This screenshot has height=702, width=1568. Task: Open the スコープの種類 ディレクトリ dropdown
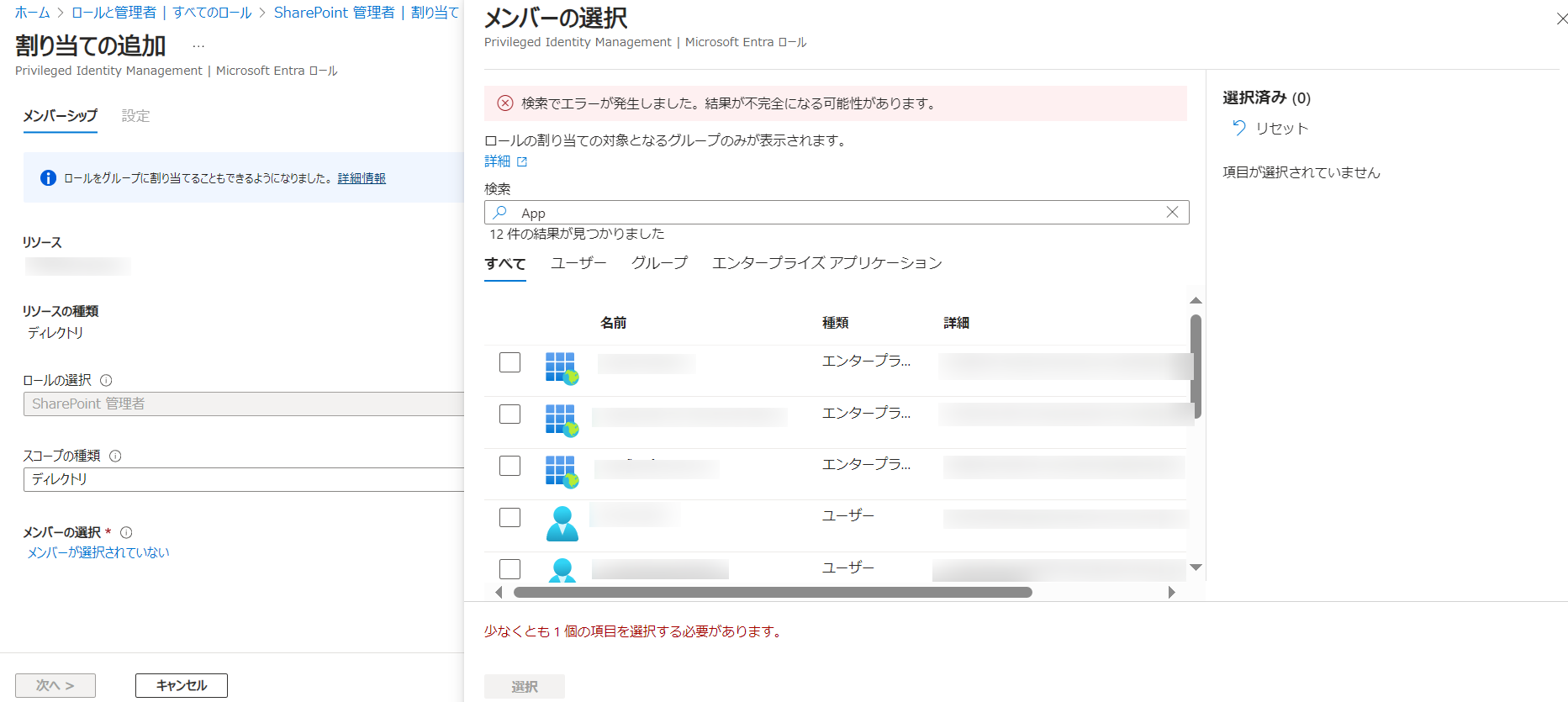pos(244,479)
